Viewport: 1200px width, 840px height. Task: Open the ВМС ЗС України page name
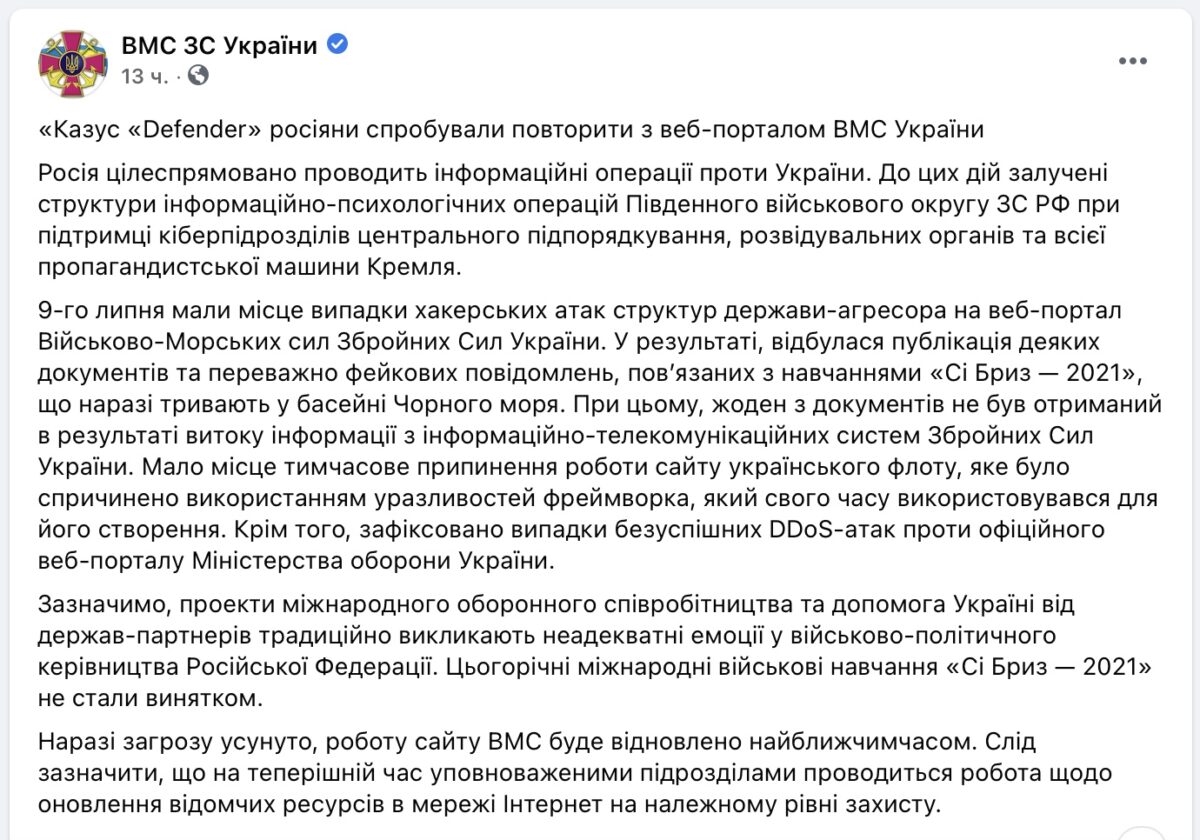point(219,45)
